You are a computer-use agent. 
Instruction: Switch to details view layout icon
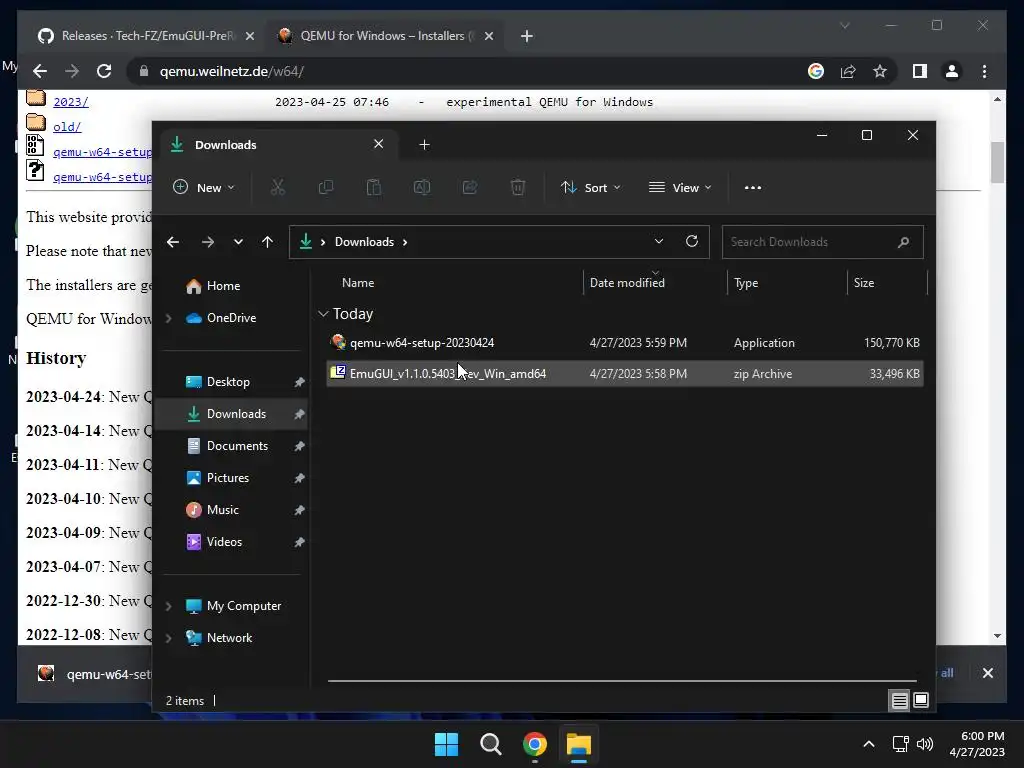point(899,701)
